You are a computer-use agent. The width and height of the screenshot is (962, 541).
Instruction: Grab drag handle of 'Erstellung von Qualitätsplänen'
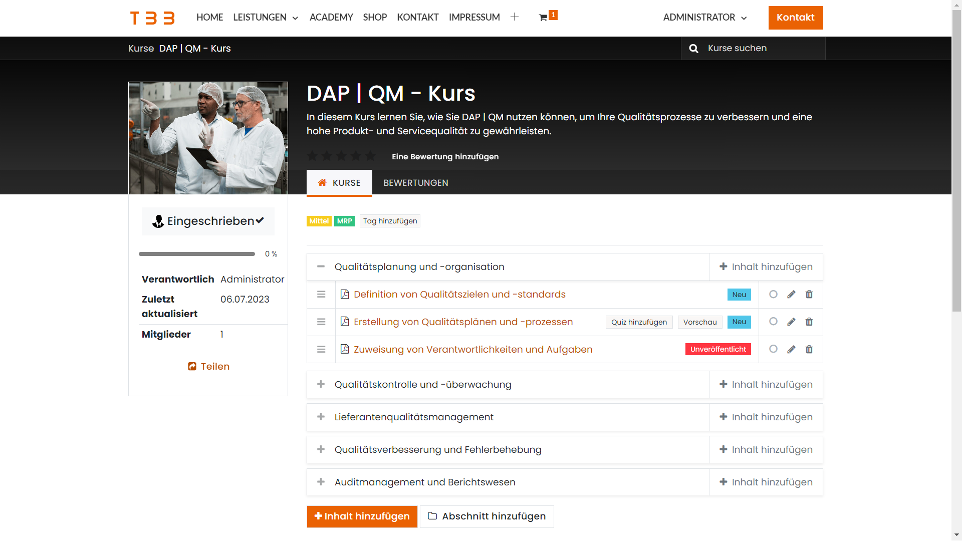coord(321,322)
